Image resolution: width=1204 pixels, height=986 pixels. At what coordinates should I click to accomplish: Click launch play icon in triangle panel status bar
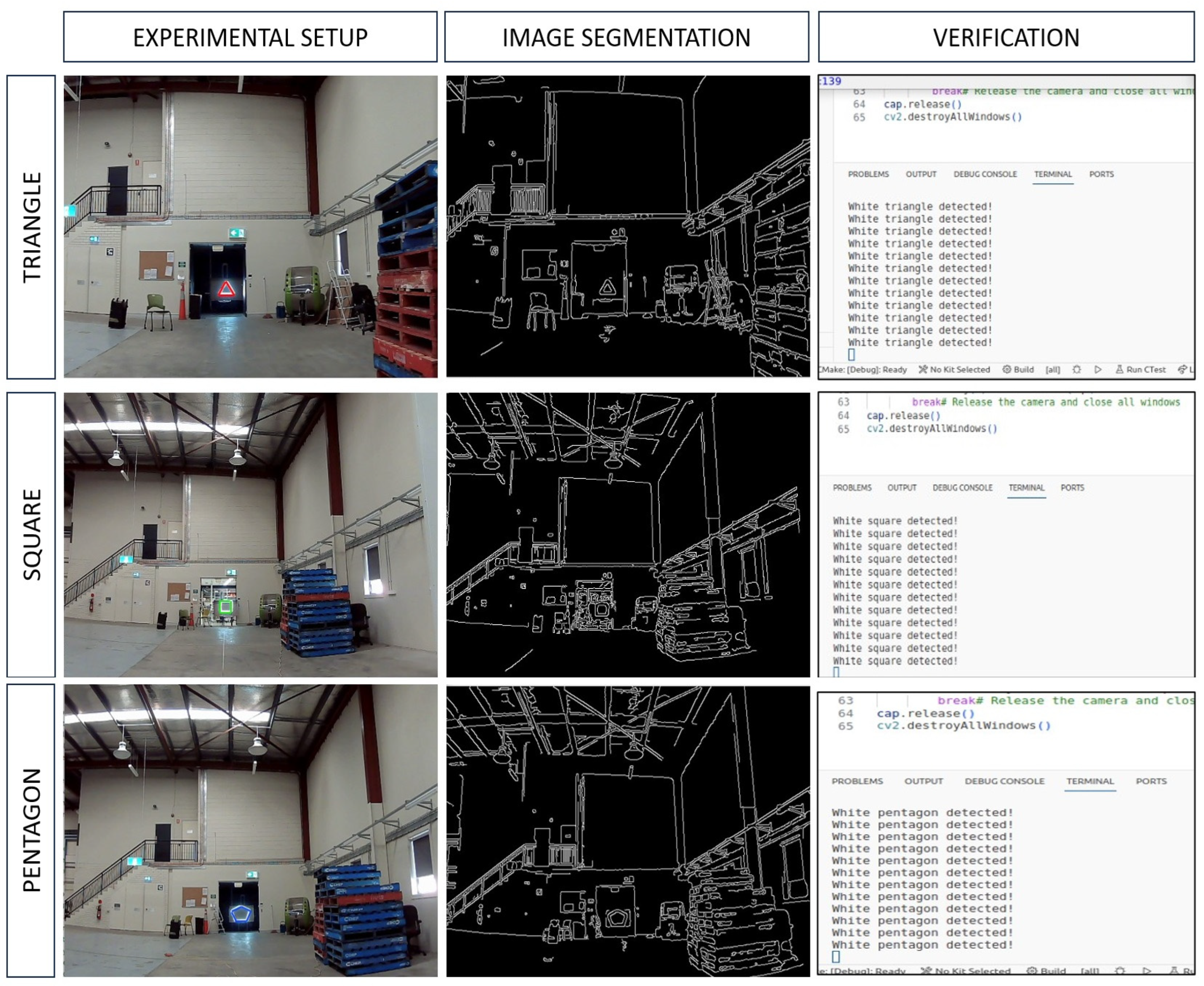pos(1098,370)
